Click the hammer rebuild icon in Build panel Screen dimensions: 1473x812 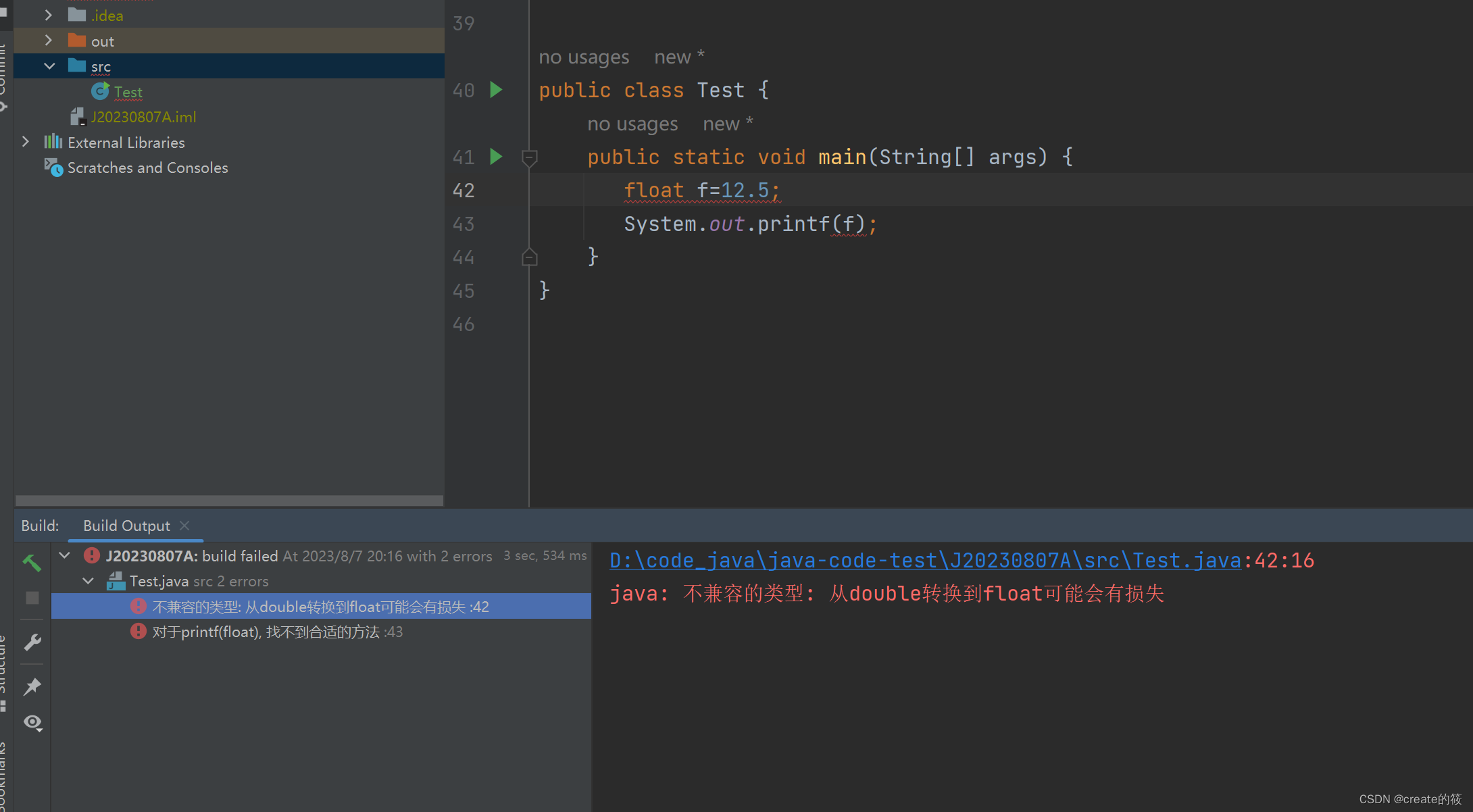tap(32, 562)
